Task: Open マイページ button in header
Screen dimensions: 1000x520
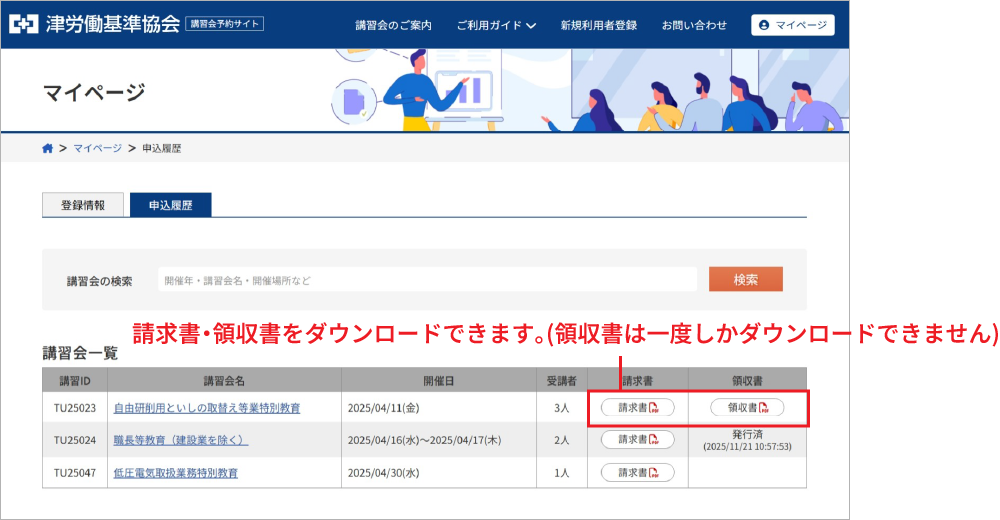Action: 792,25
